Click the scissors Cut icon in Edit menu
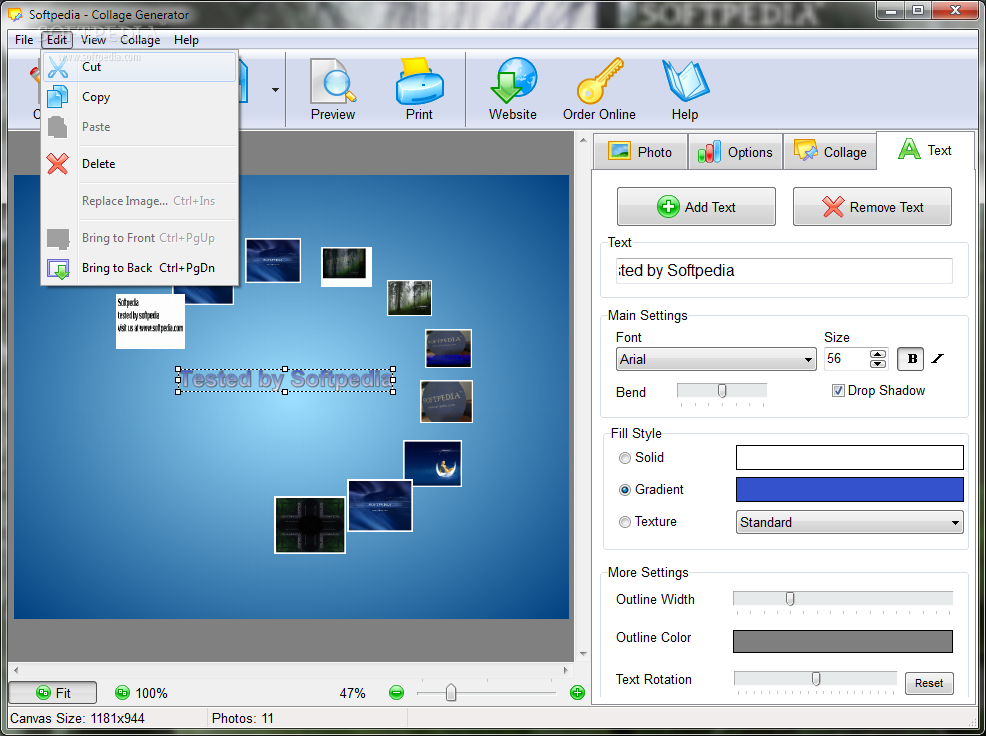 (58, 67)
